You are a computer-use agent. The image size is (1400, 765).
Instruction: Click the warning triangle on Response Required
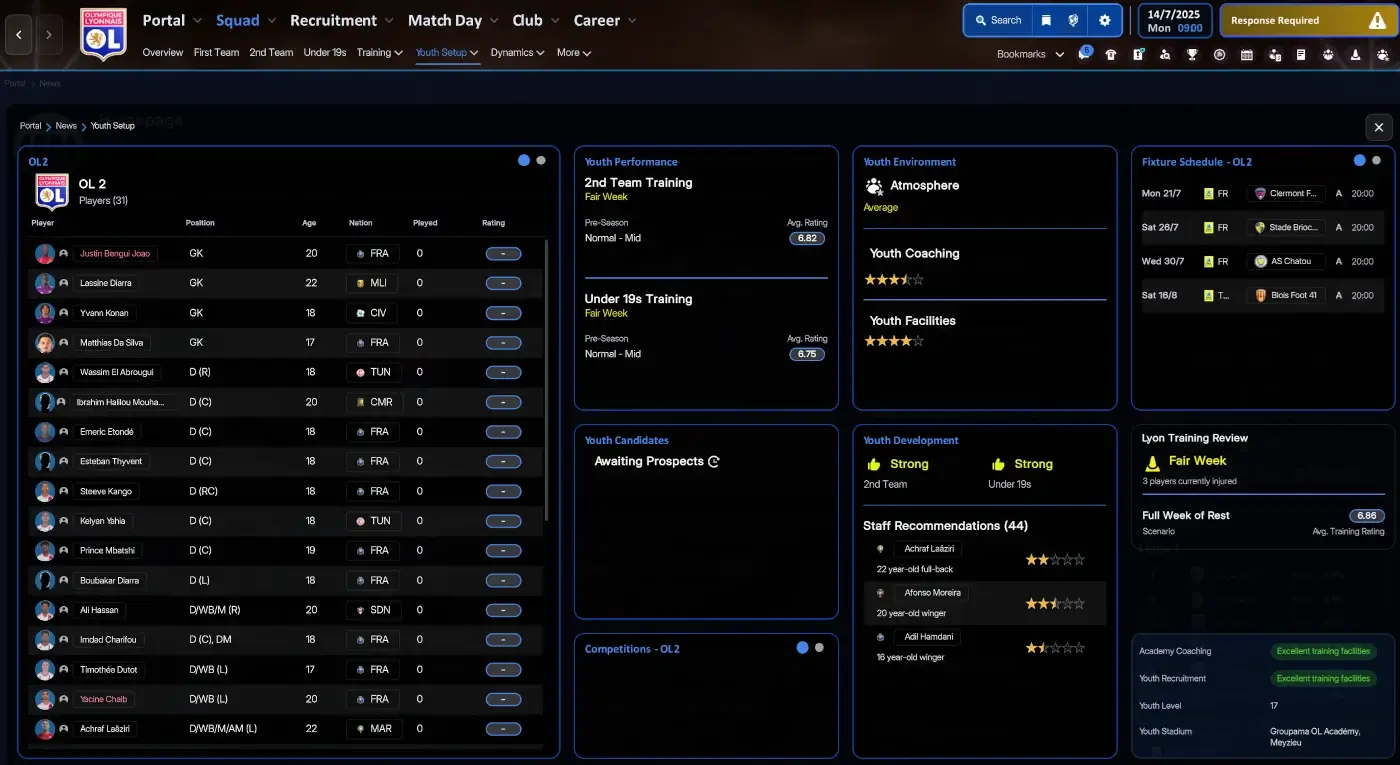(x=1377, y=20)
